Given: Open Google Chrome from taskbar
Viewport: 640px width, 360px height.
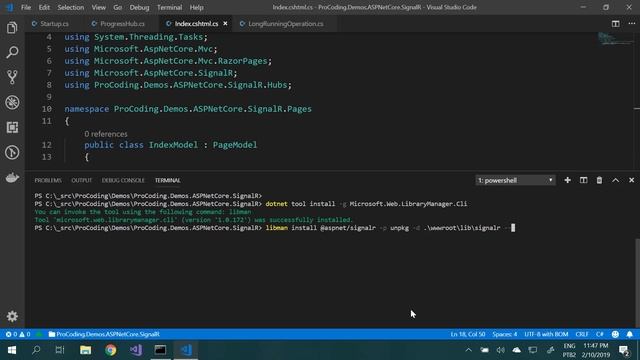Looking at the screenshot, I should pyautogui.click(x=110, y=350).
